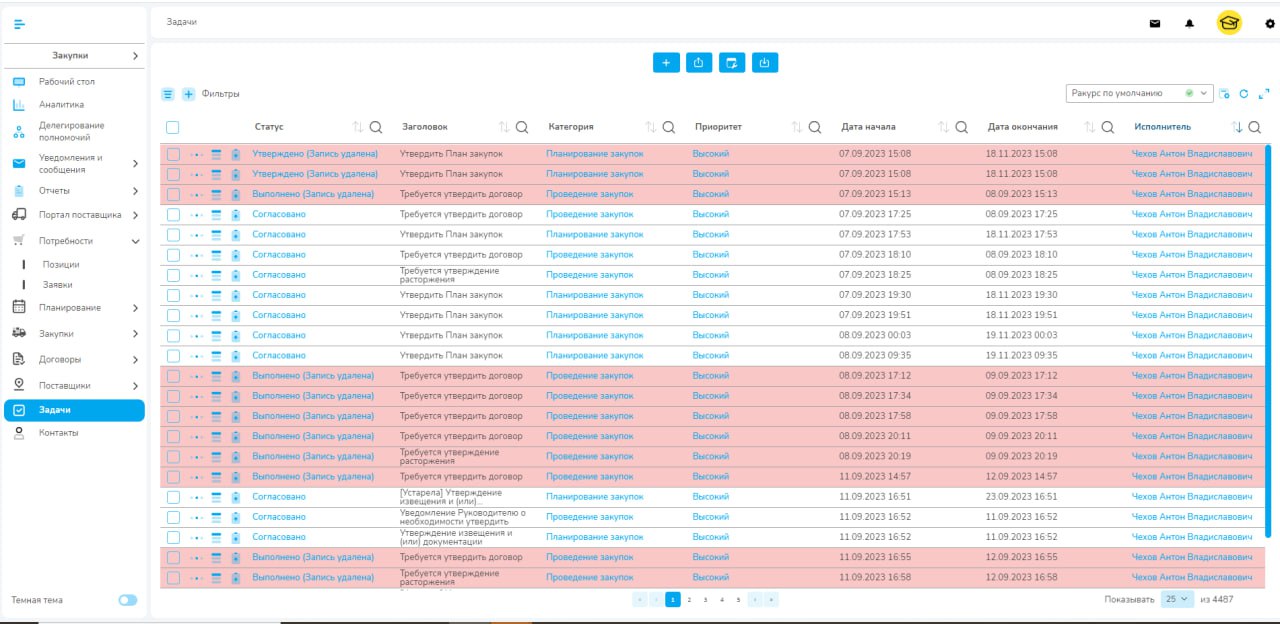The height and width of the screenshot is (624, 1280).
Task: Expand Уведомления и сообщения submenu
Action: point(136,163)
